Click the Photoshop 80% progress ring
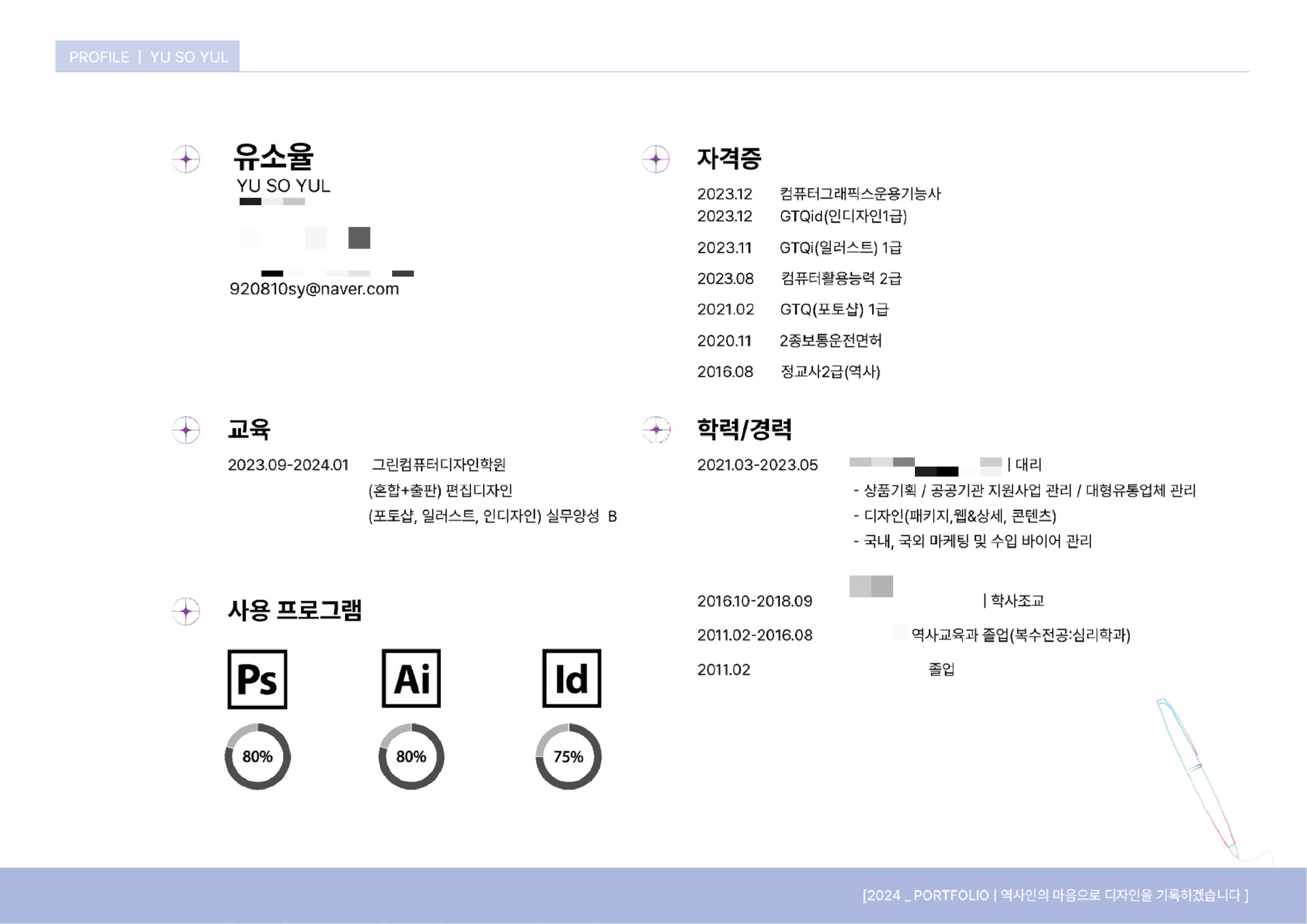The image size is (1307, 924). (x=257, y=757)
